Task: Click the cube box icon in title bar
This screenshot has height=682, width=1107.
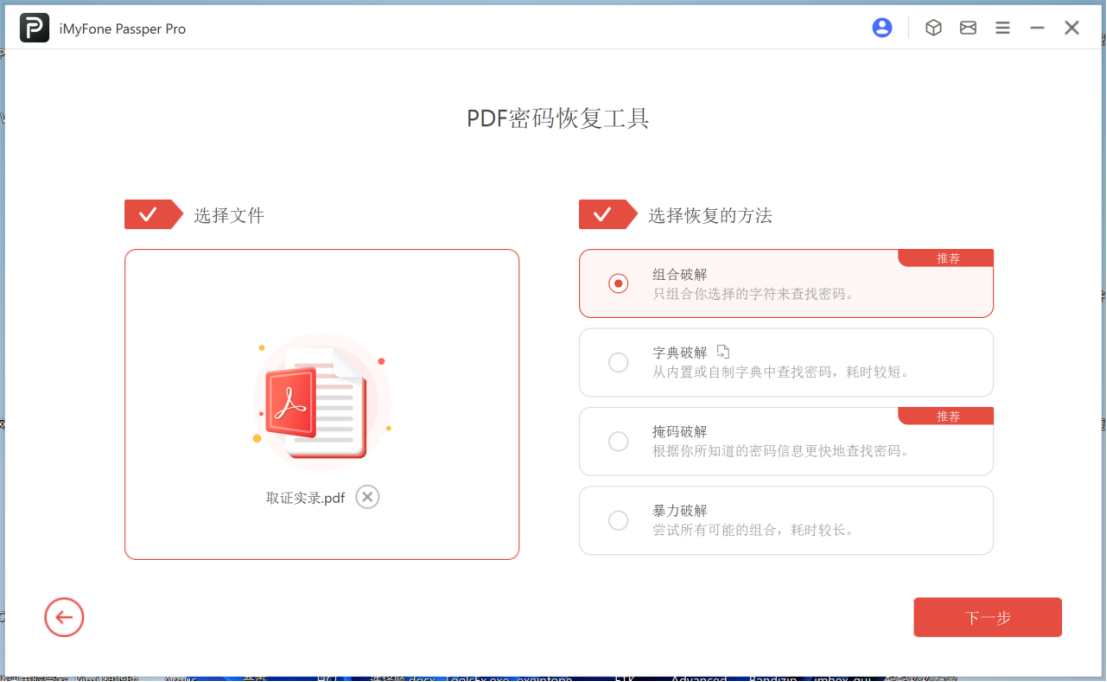Action: click(x=933, y=28)
